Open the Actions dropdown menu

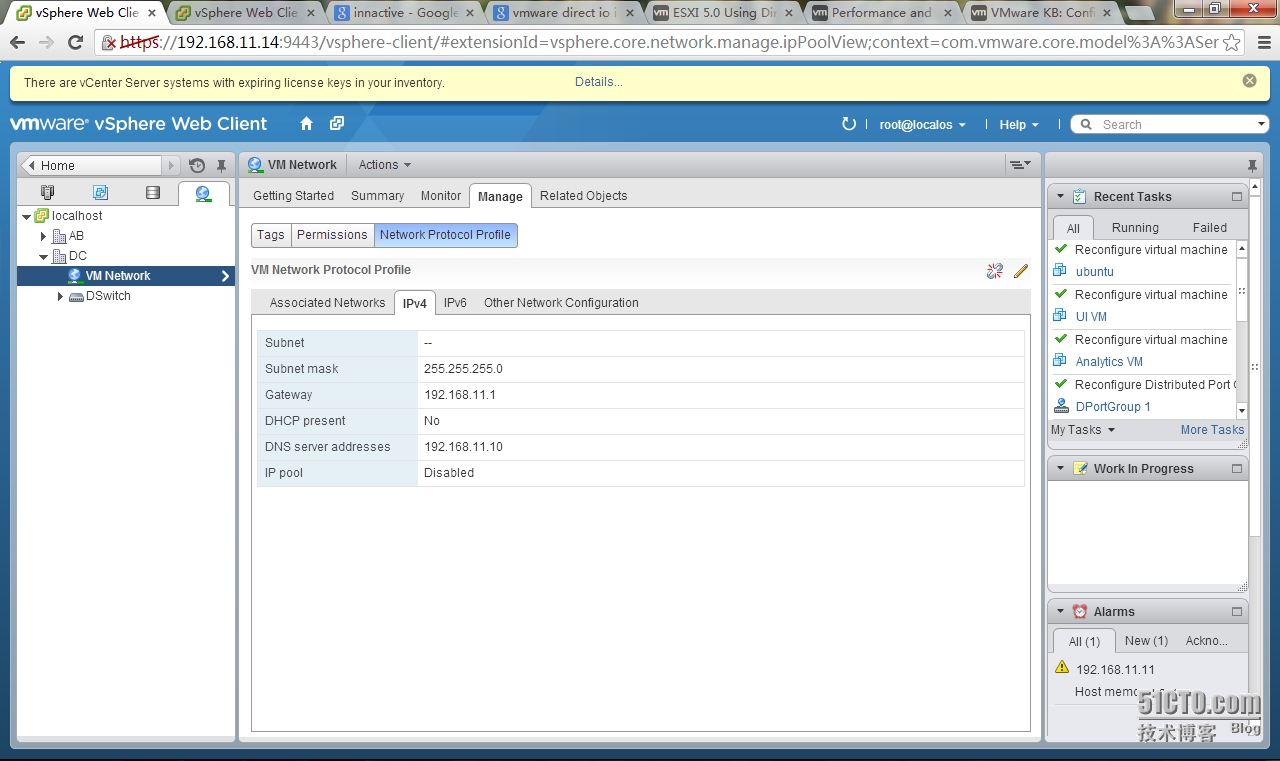pos(385,165)
